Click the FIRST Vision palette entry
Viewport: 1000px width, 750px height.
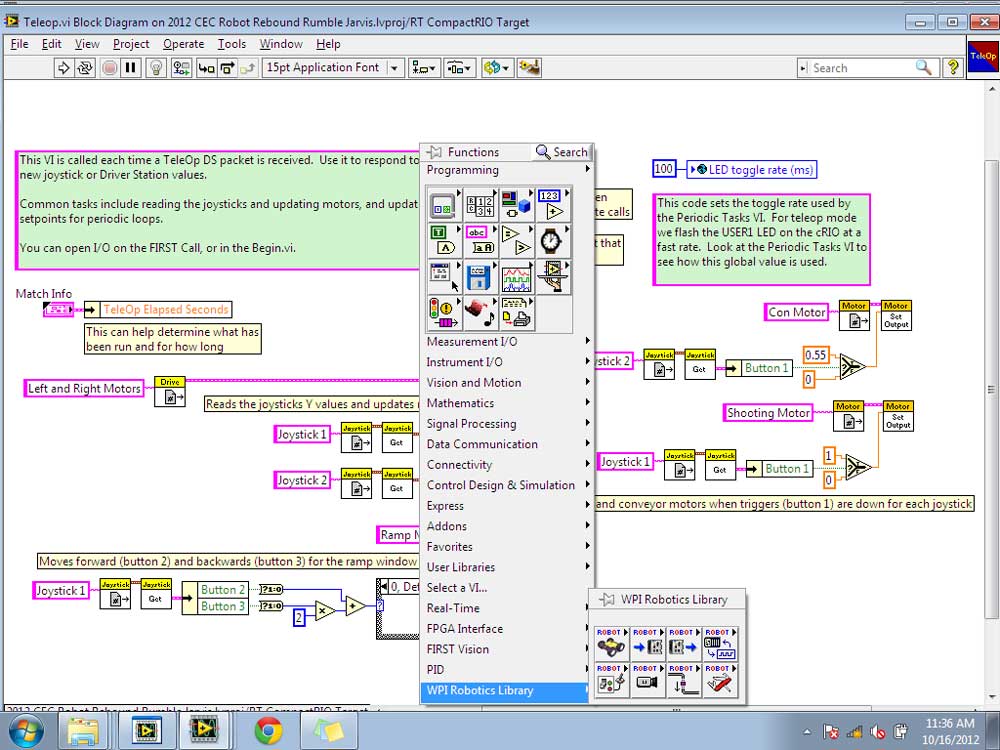507,649
